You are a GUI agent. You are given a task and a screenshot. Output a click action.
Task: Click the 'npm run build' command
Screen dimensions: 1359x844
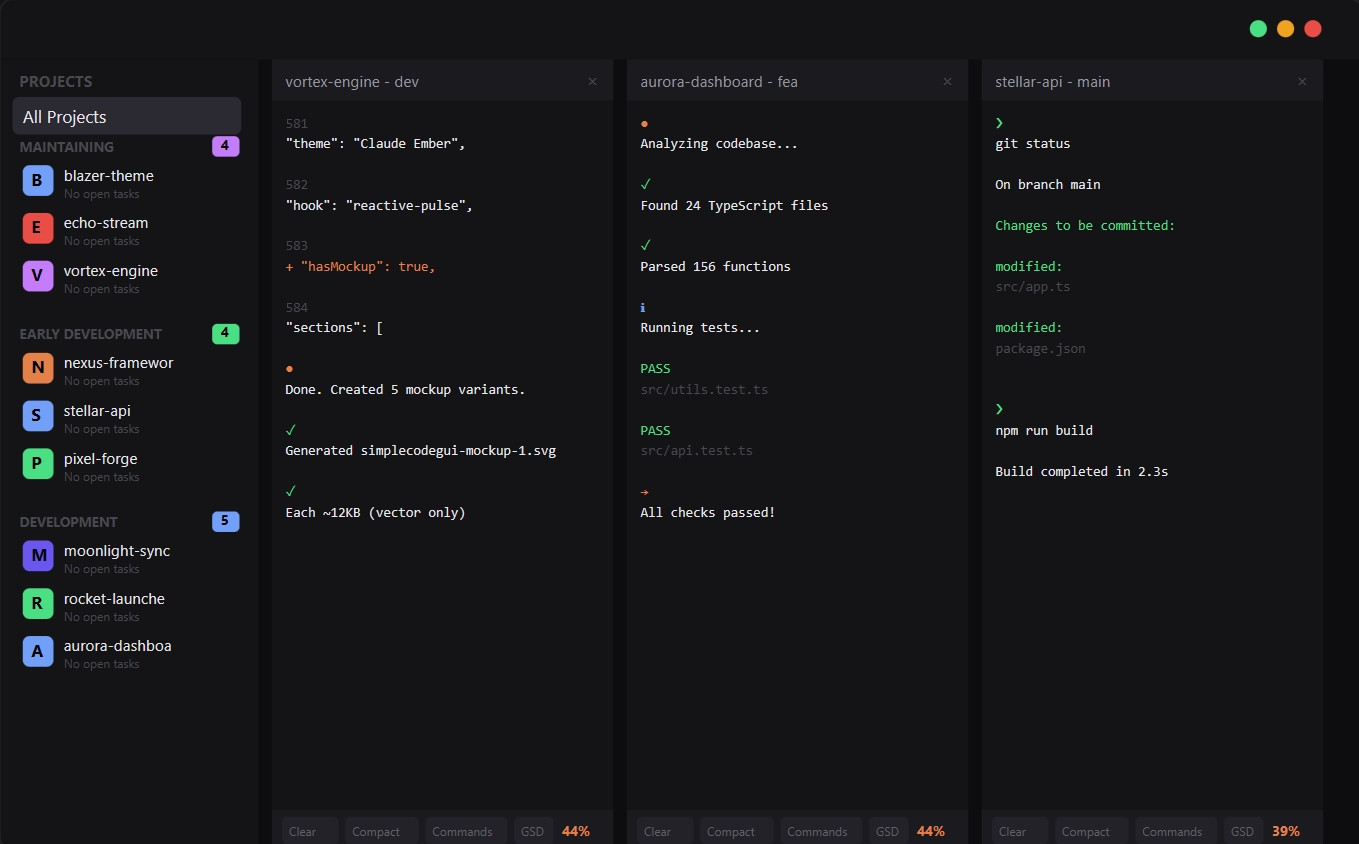[1044, 430]
